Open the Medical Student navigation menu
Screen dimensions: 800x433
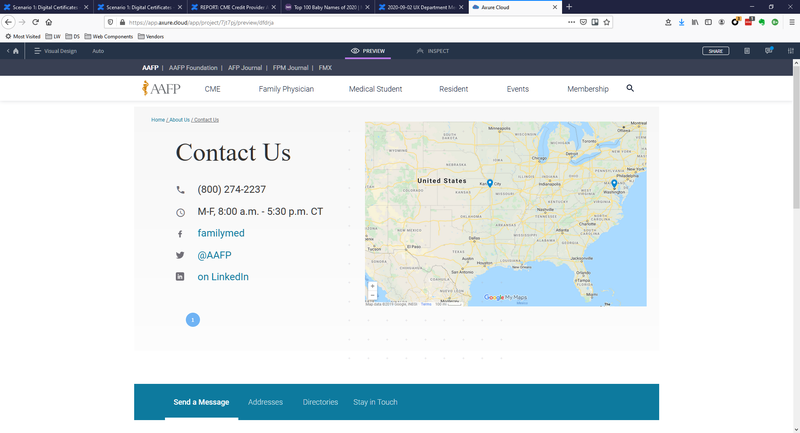375,89
